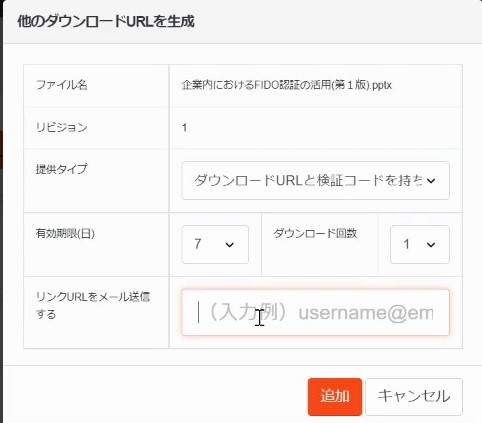Click the 有効期限(日) label
The height and width of the screenshot is (423, 482).
[65, 233]
